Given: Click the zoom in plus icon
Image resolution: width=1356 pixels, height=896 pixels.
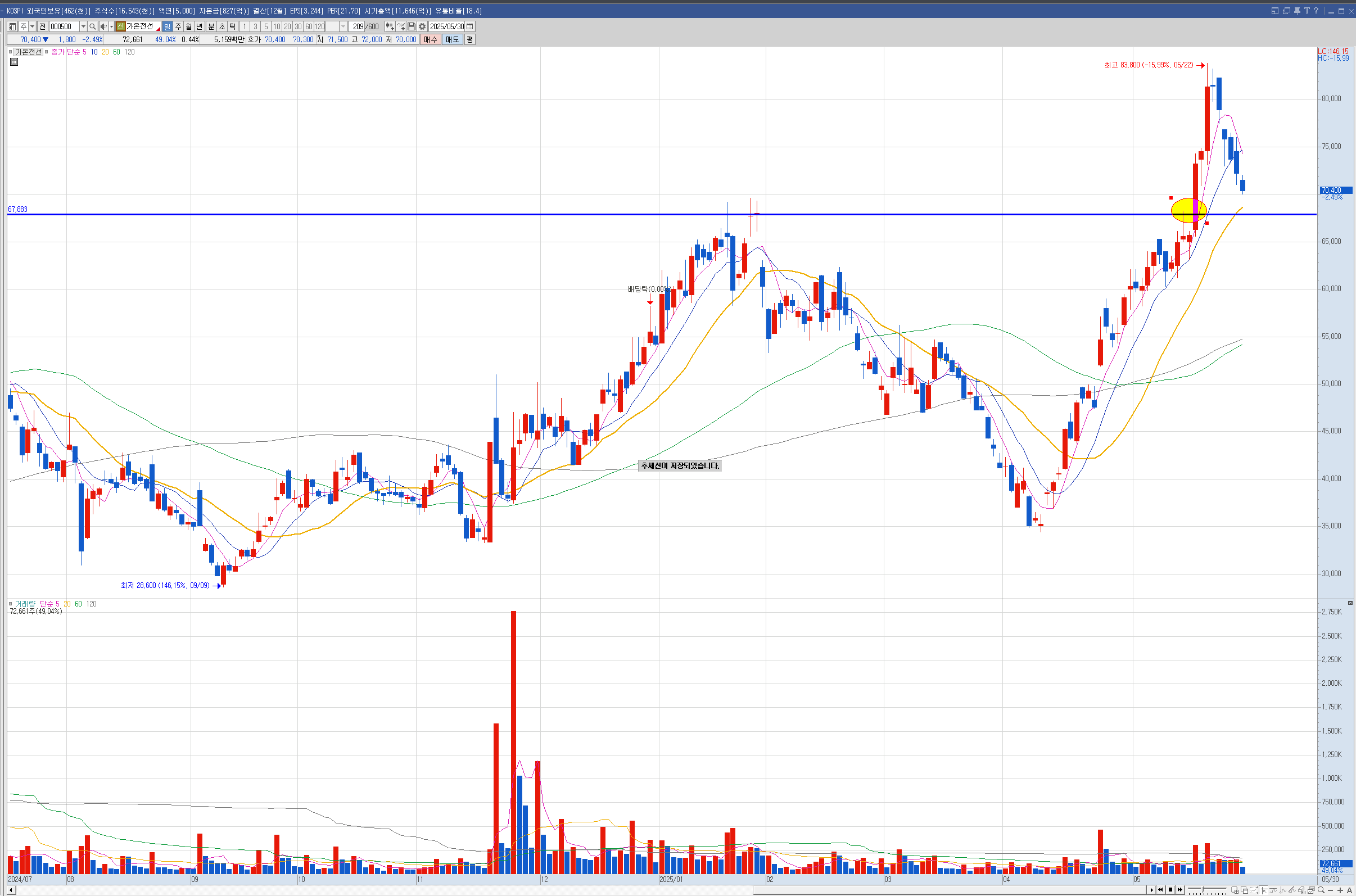Looking at the screenshot, I should click(x=1340, y=890).
